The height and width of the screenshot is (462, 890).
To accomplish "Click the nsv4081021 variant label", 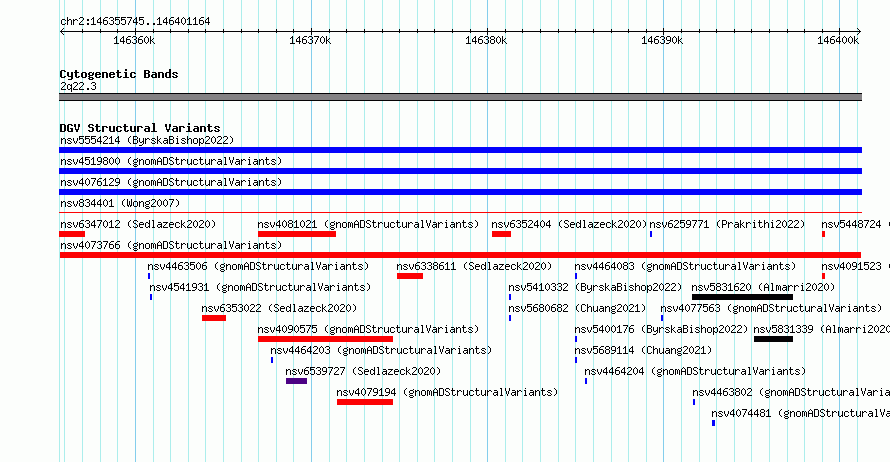I will 368,224.
